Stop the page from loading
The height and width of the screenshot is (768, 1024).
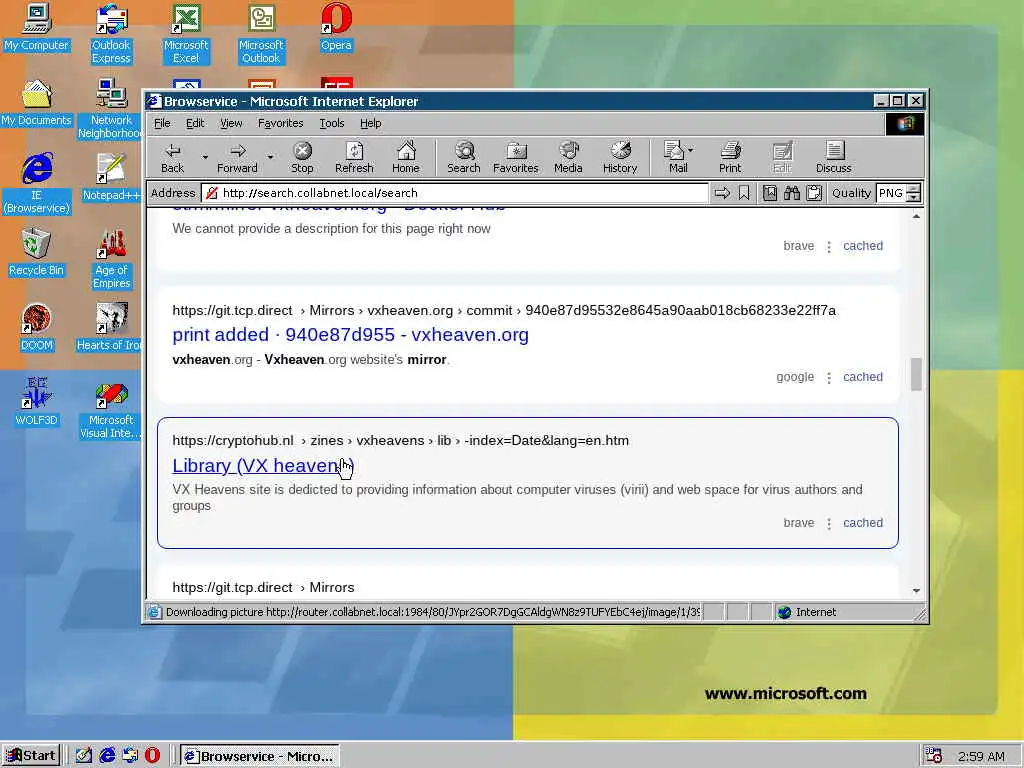[302, 158]
